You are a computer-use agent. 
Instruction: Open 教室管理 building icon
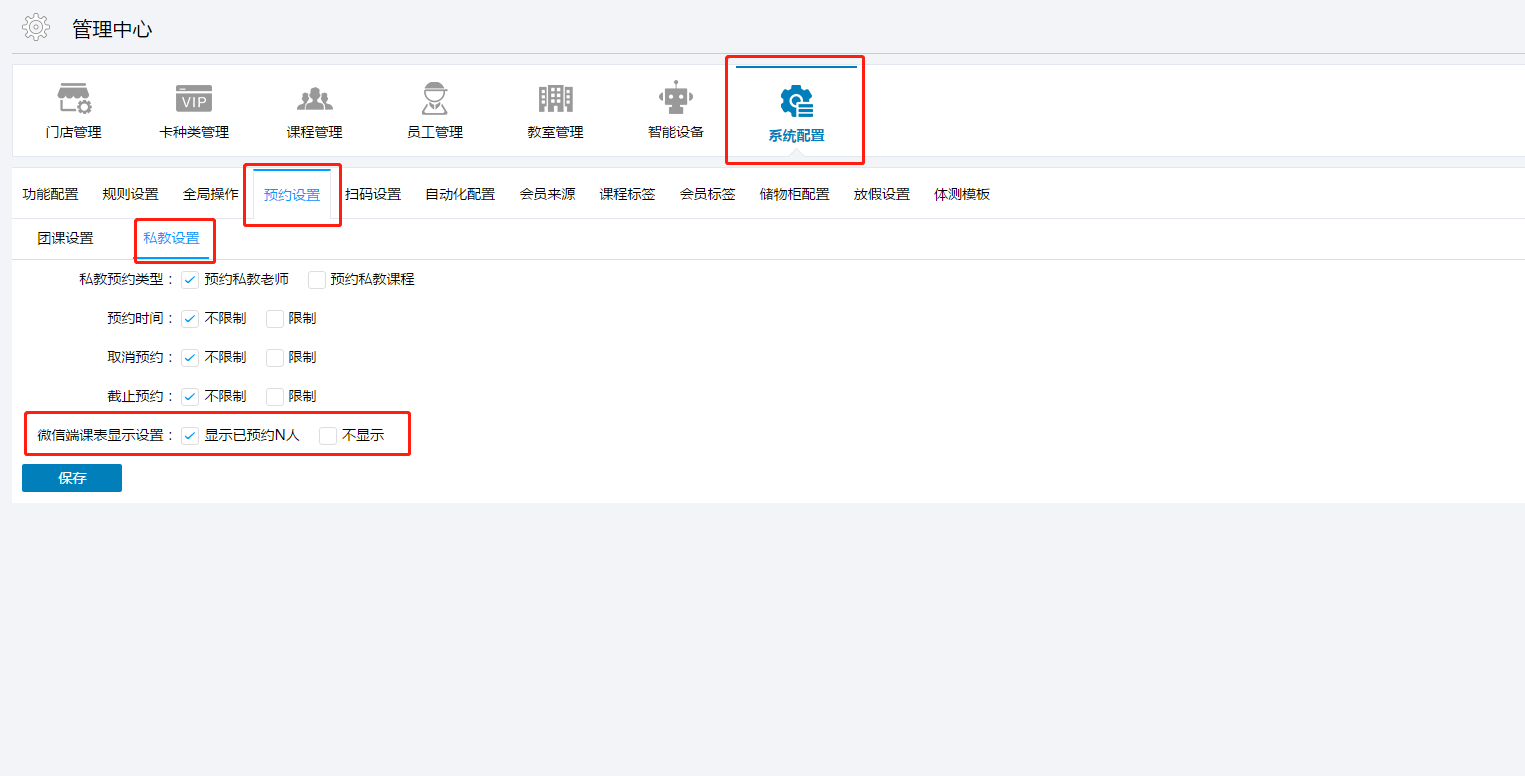pos(555,100)
